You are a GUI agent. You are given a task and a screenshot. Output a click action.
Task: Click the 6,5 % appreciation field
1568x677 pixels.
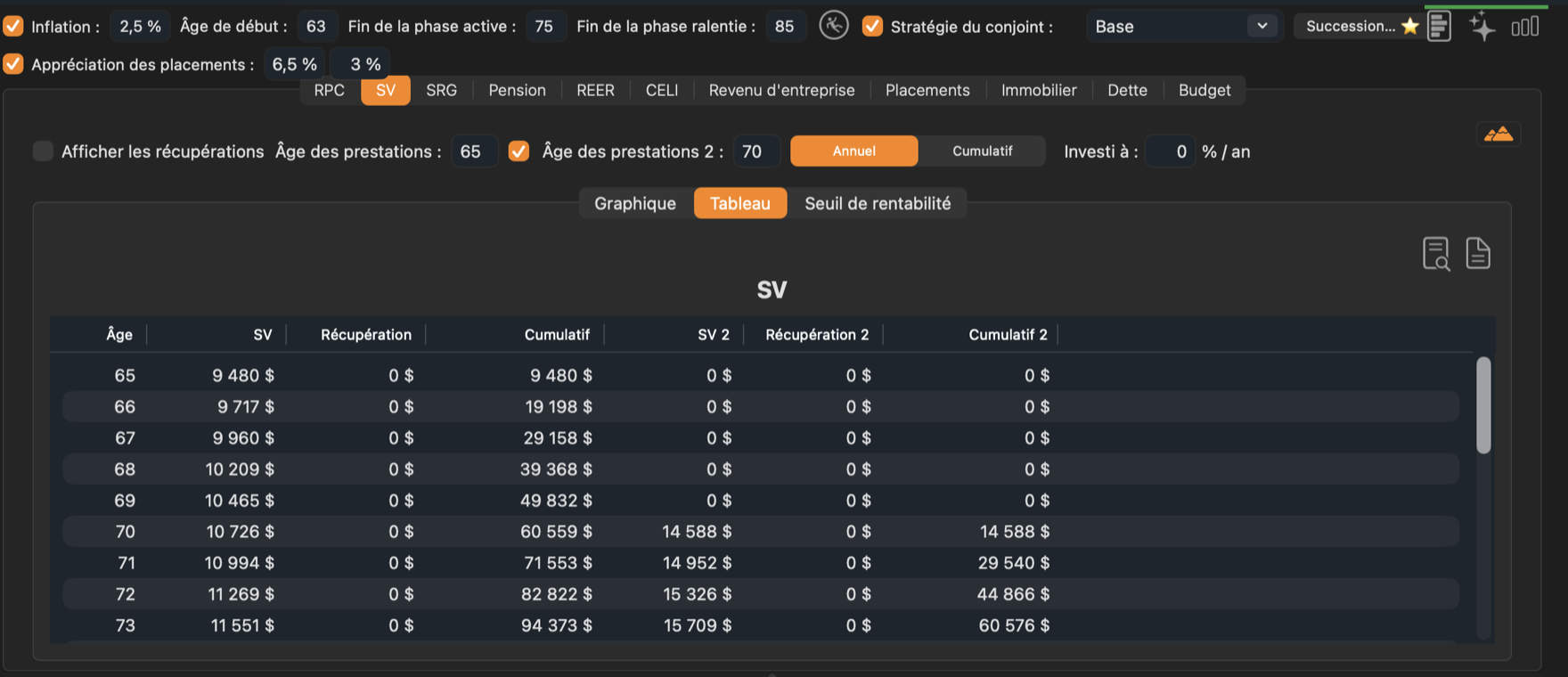point(295,64)
